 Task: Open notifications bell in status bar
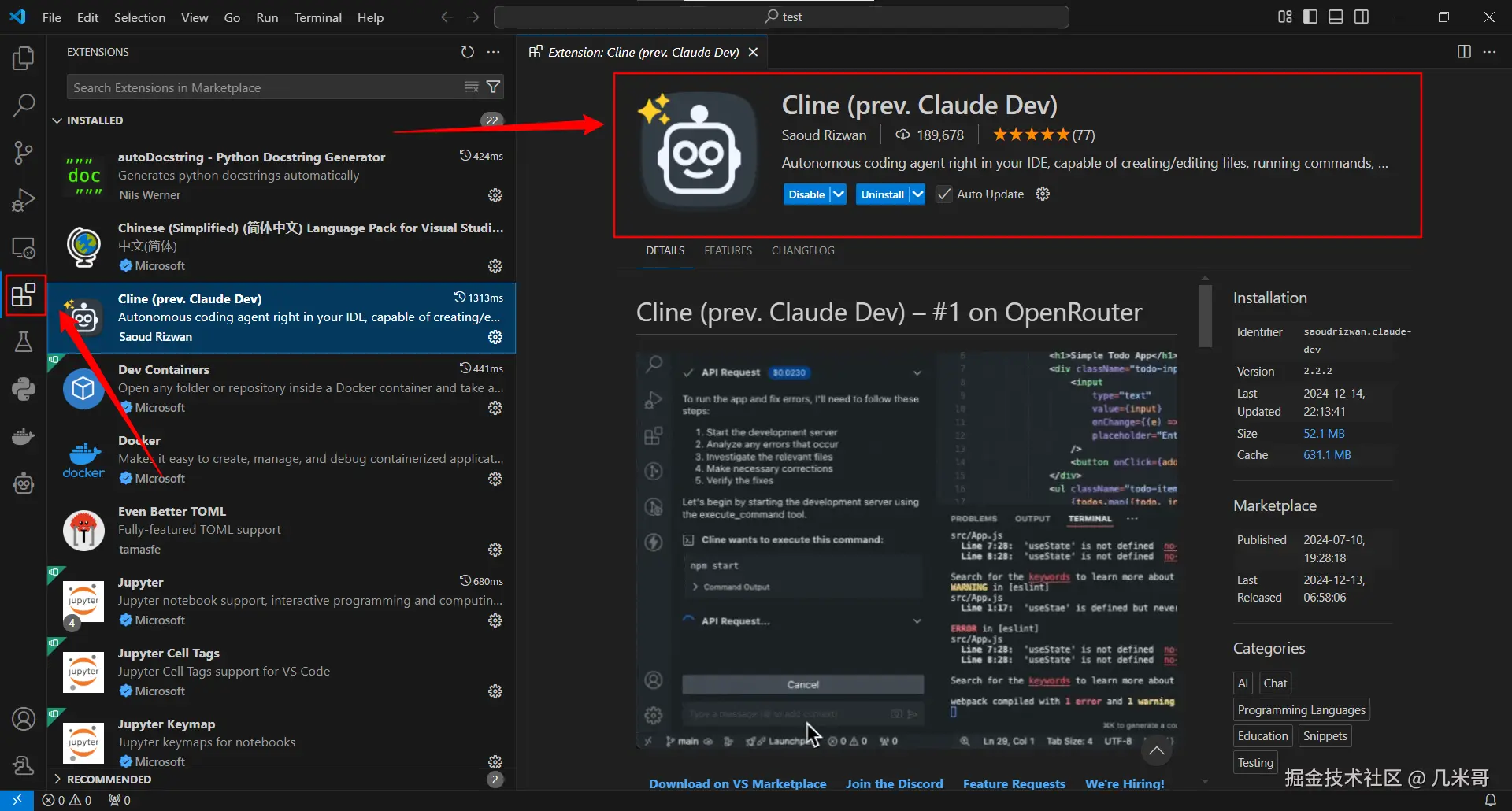[1491, 800]
